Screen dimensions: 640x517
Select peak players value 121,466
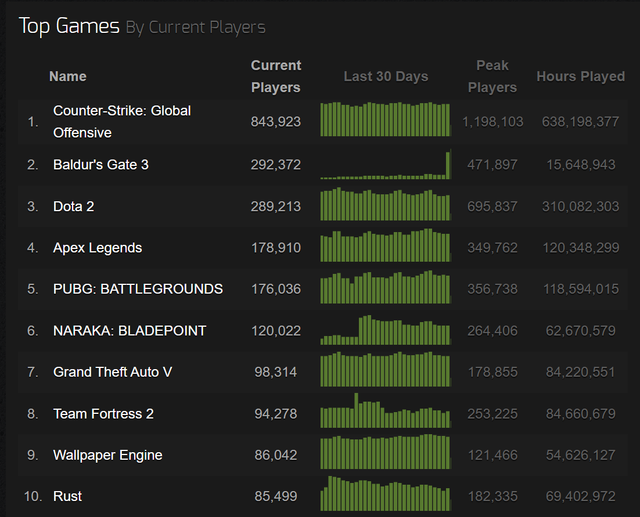point(493,455)
